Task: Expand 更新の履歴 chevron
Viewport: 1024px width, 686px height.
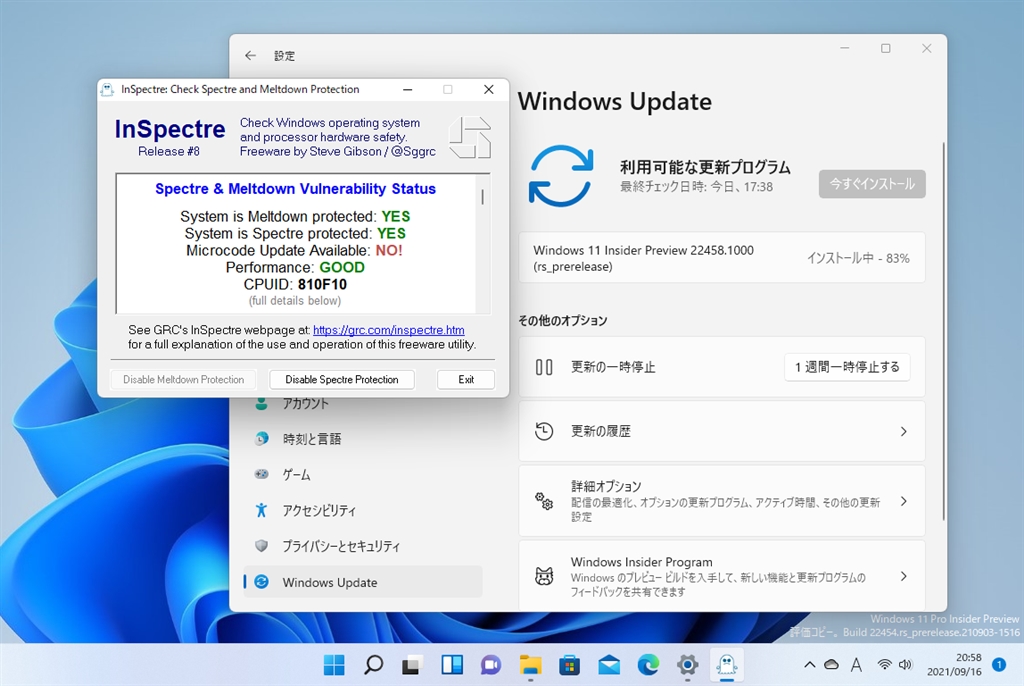Action: point(903,431)
